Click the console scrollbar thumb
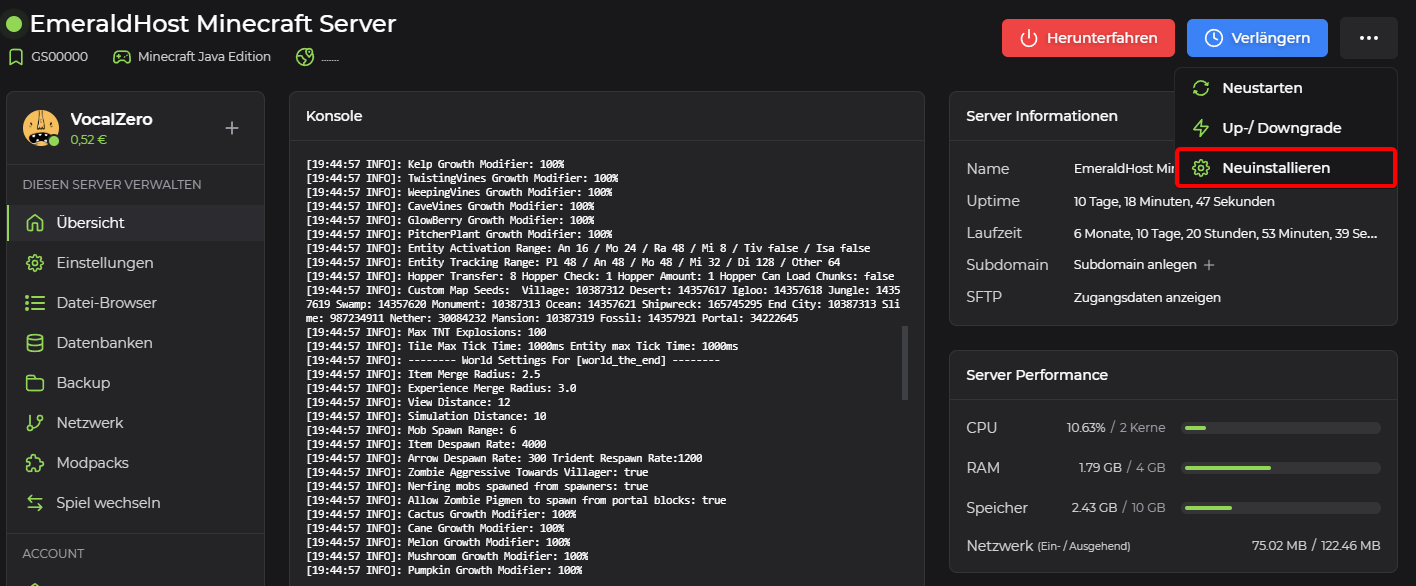 click(905, 362)
